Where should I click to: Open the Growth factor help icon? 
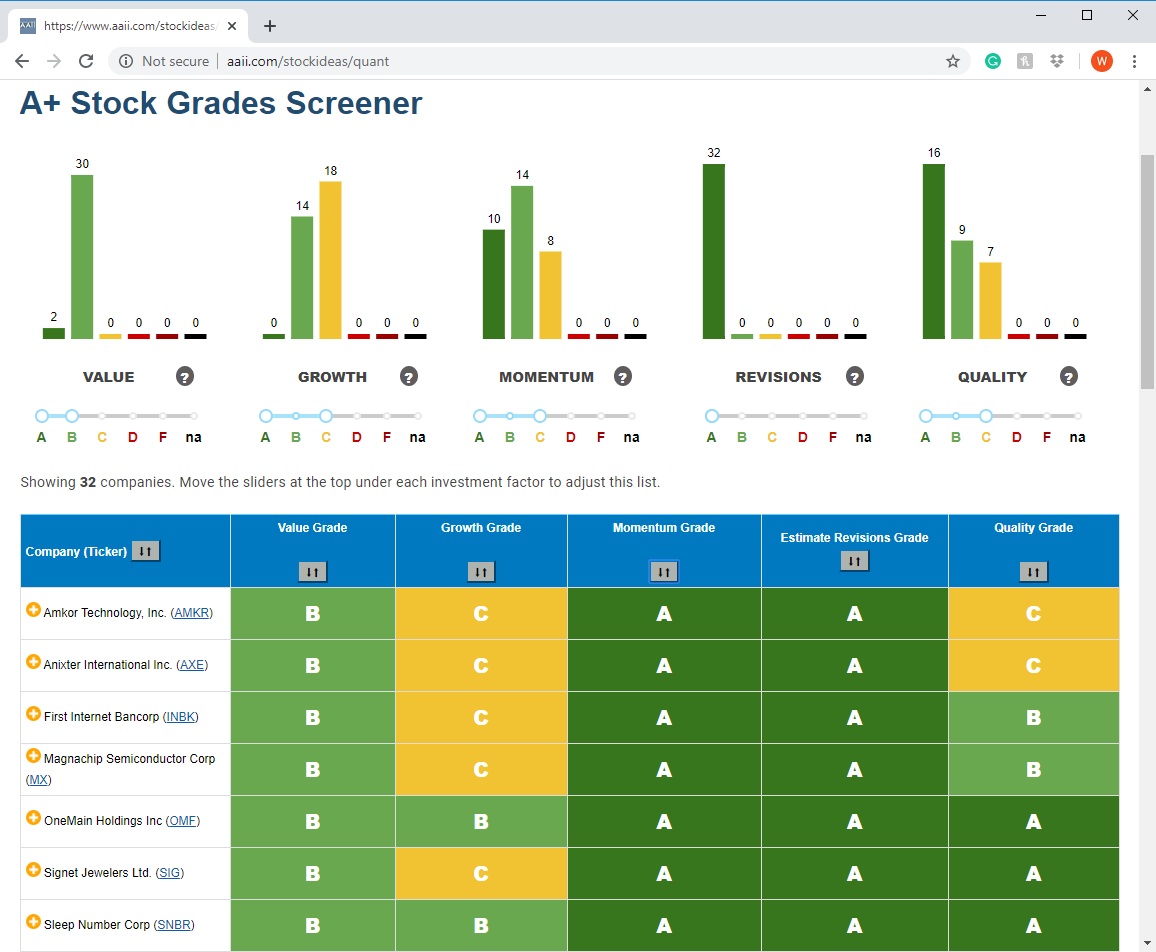(408, 377)
